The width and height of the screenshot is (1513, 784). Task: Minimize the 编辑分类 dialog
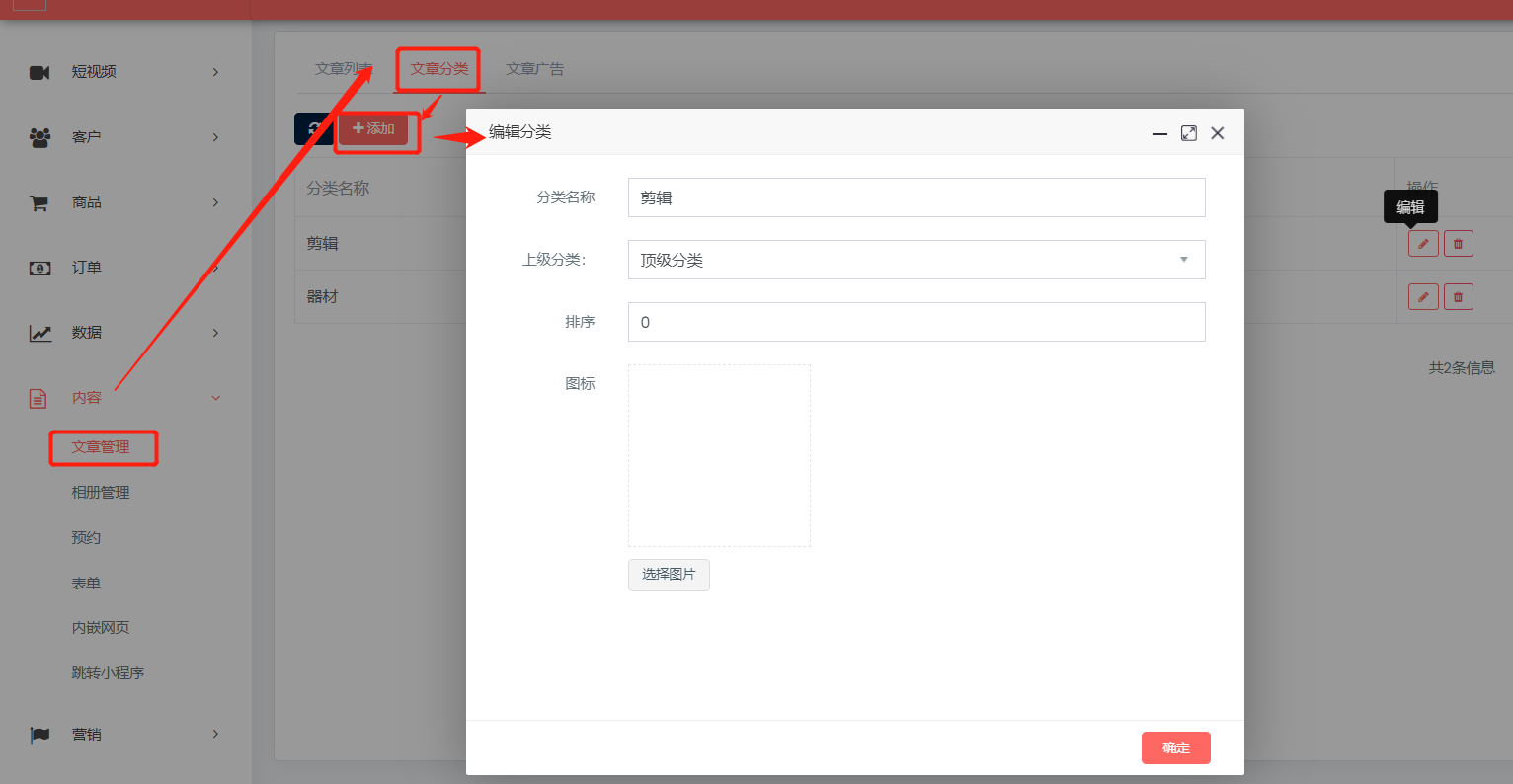tap(1160, 133)
